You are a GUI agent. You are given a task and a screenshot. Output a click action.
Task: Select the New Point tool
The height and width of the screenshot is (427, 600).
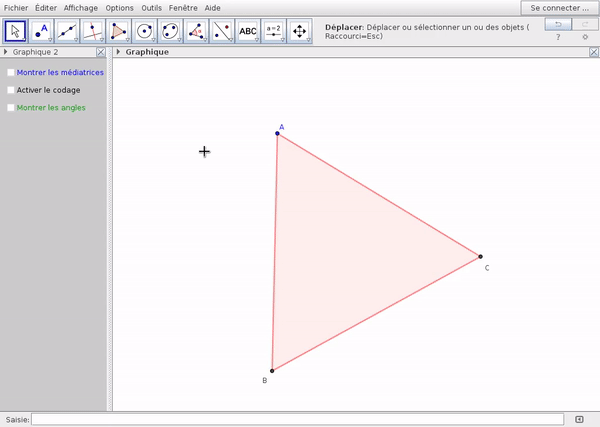click(x=41, y=31)
